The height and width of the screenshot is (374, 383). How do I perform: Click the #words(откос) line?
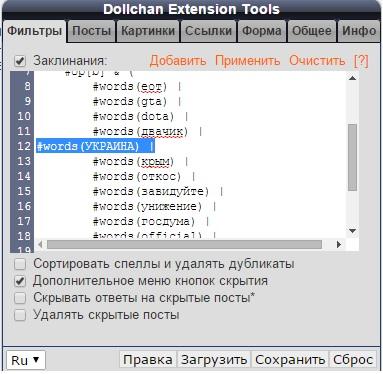tap(144, 176)
